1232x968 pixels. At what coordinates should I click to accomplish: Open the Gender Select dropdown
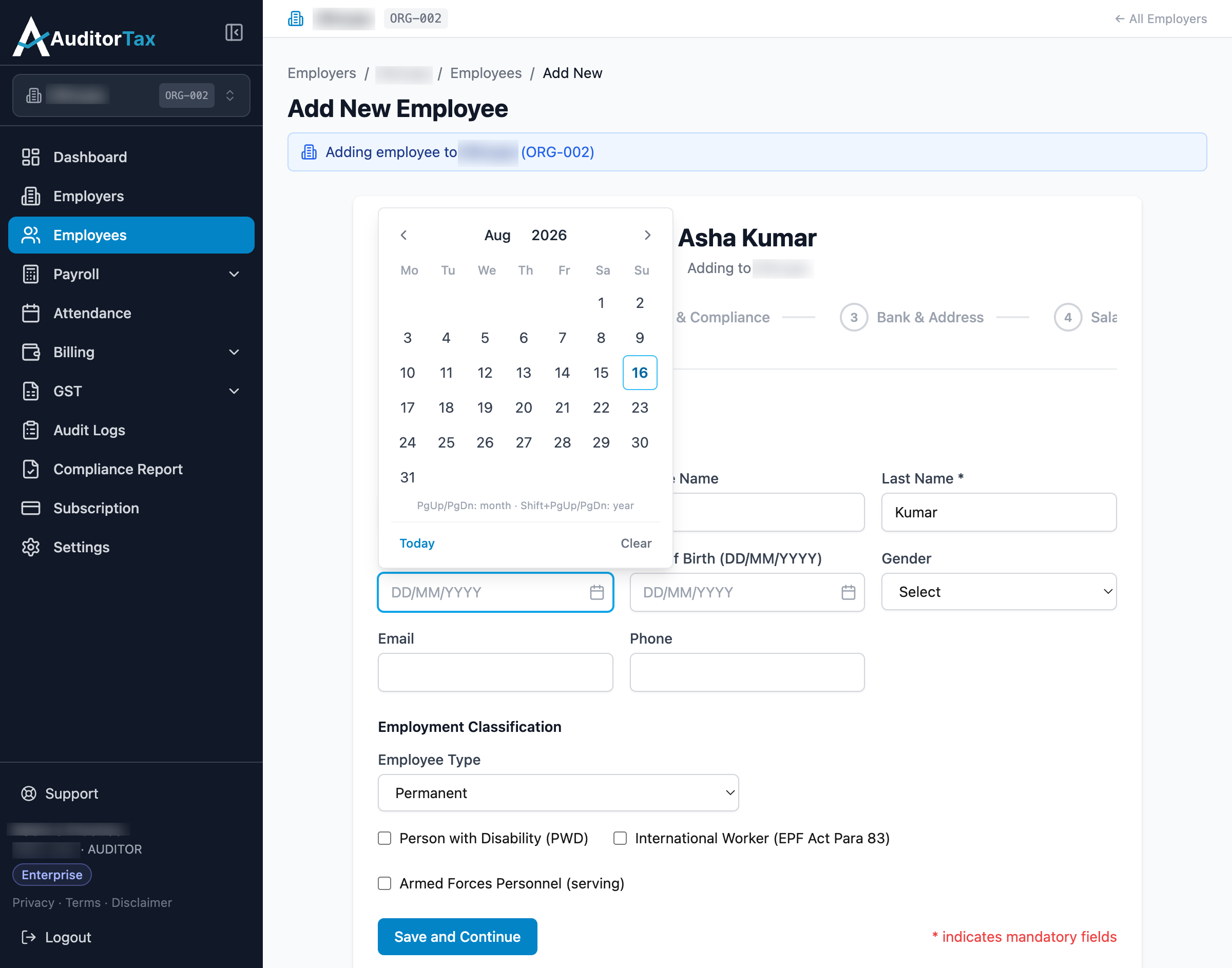[998, 592]
